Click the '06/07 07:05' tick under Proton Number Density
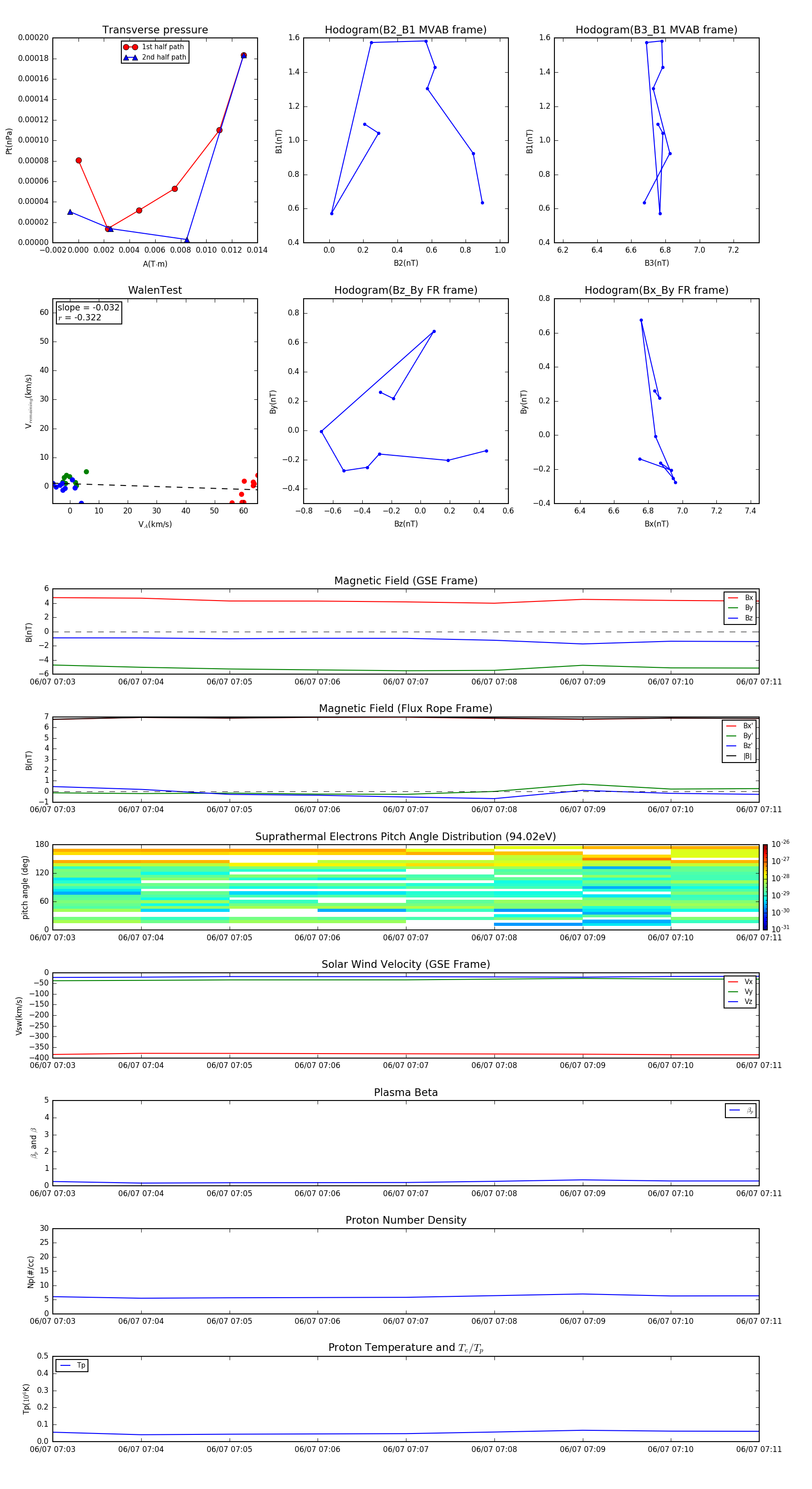 point(230,1321)
